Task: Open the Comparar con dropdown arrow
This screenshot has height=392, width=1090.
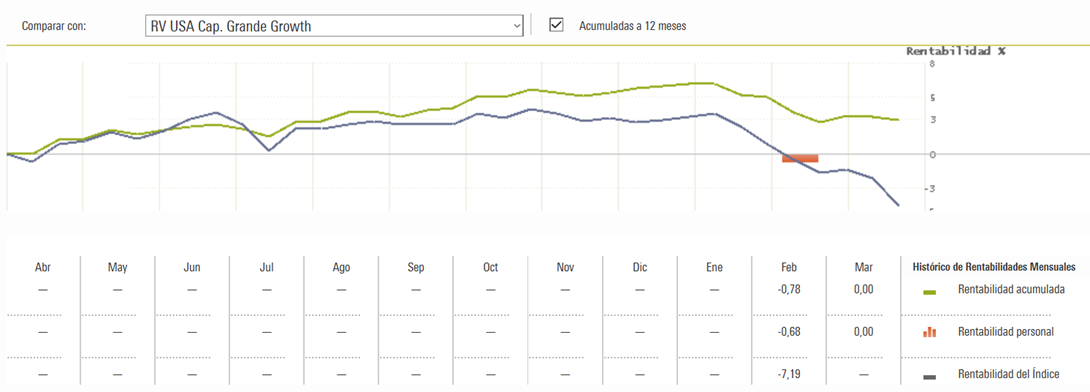Action: point(516,26)
